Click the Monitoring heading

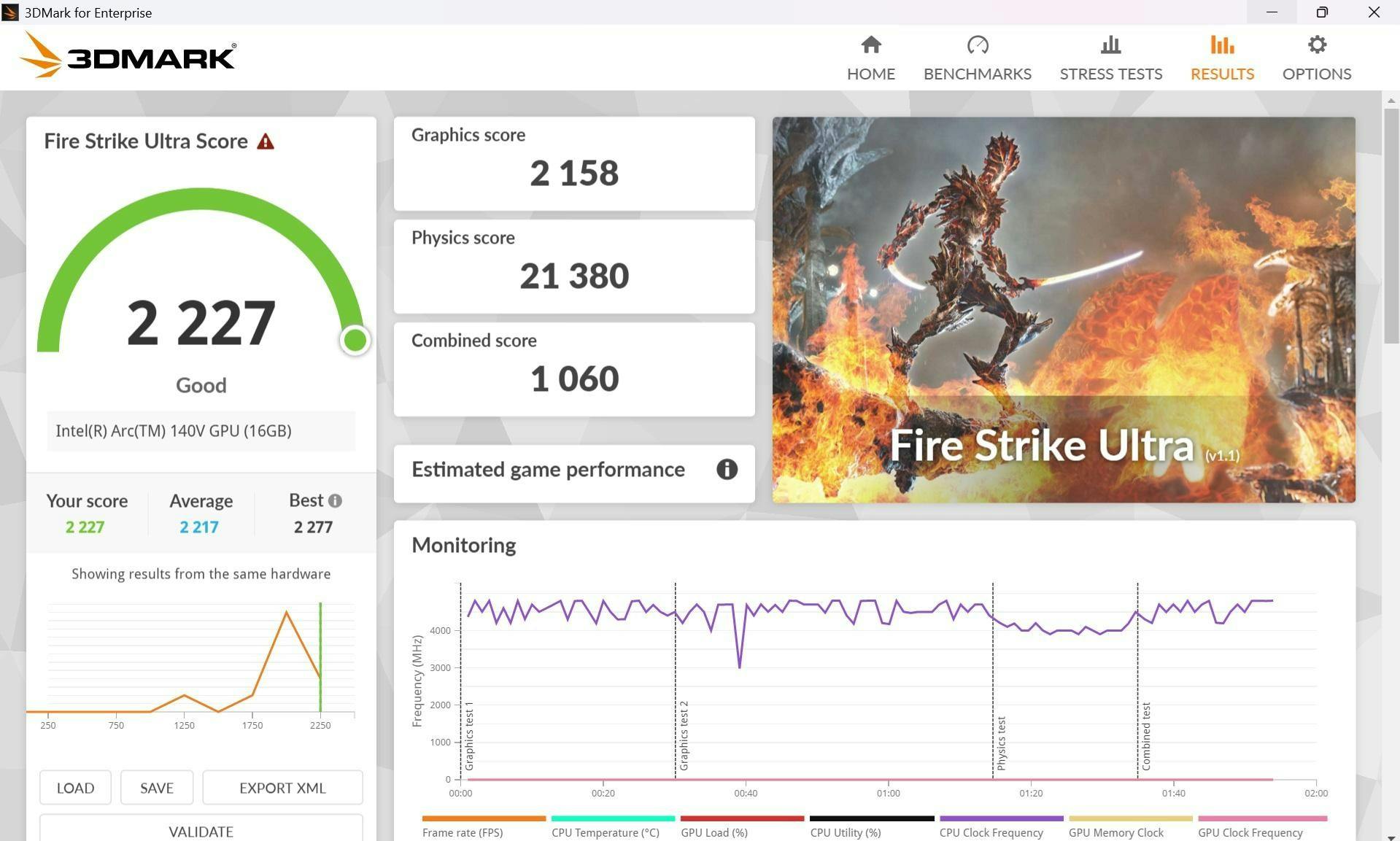(463, 545)
